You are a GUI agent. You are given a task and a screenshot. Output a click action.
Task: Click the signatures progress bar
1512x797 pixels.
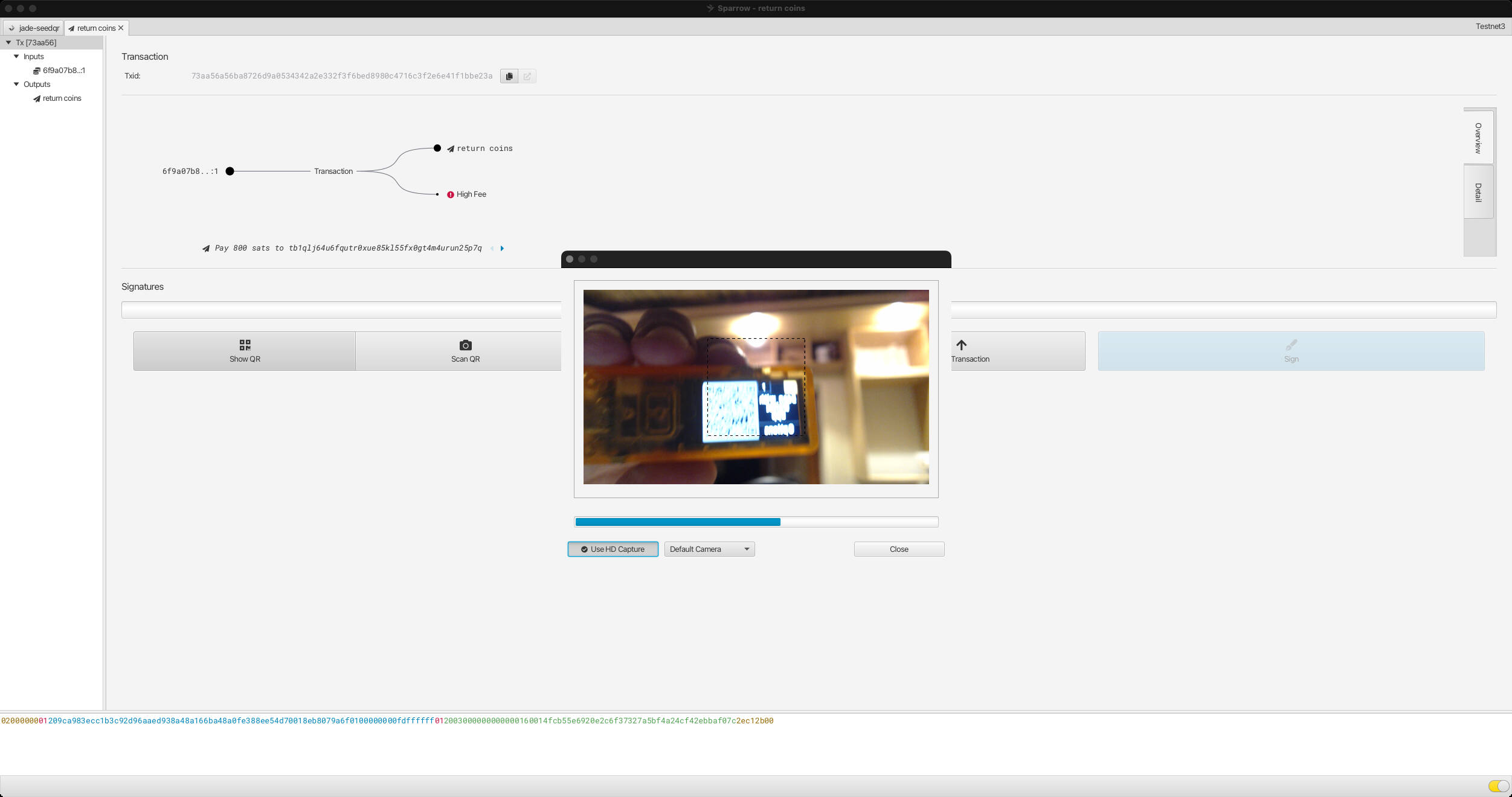[809, 310]
